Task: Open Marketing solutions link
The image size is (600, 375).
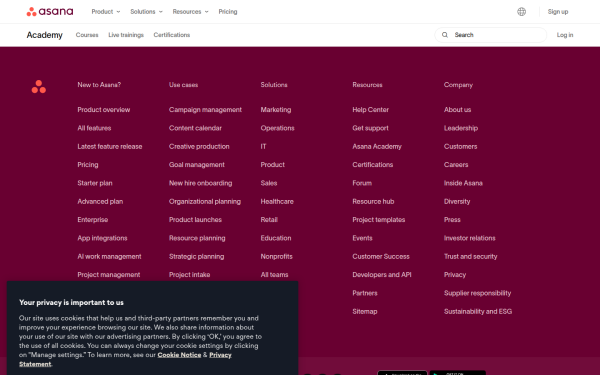Action: [276, 109]
